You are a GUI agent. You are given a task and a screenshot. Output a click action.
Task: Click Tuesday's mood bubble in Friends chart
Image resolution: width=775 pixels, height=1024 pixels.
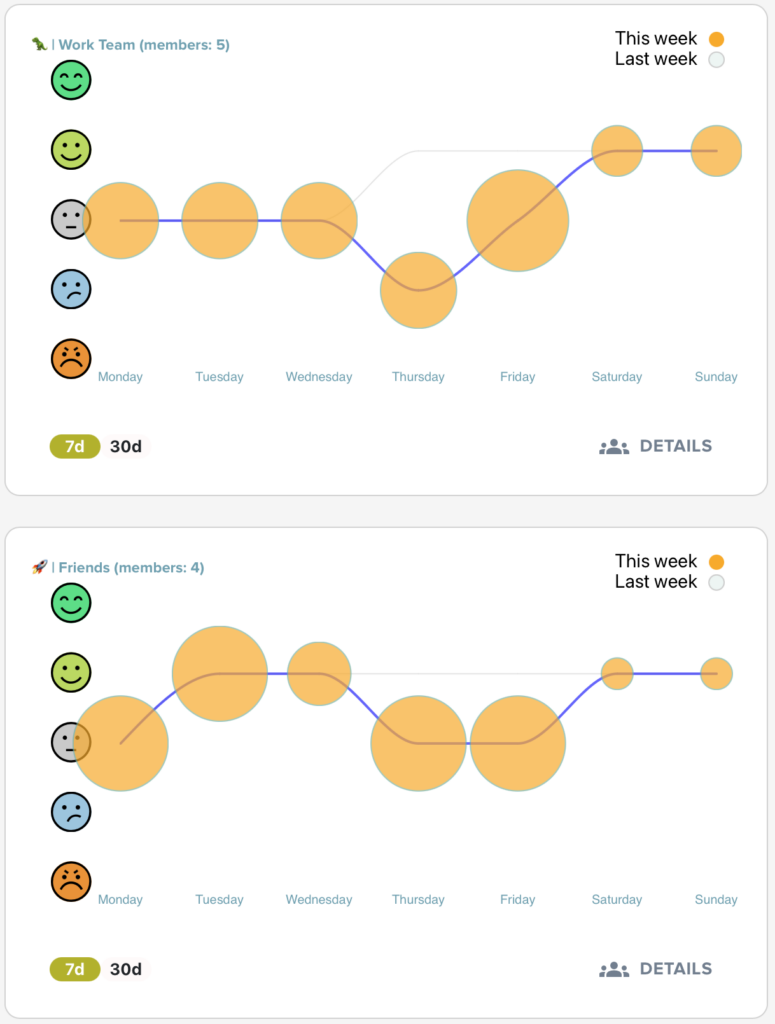(220, 674)
